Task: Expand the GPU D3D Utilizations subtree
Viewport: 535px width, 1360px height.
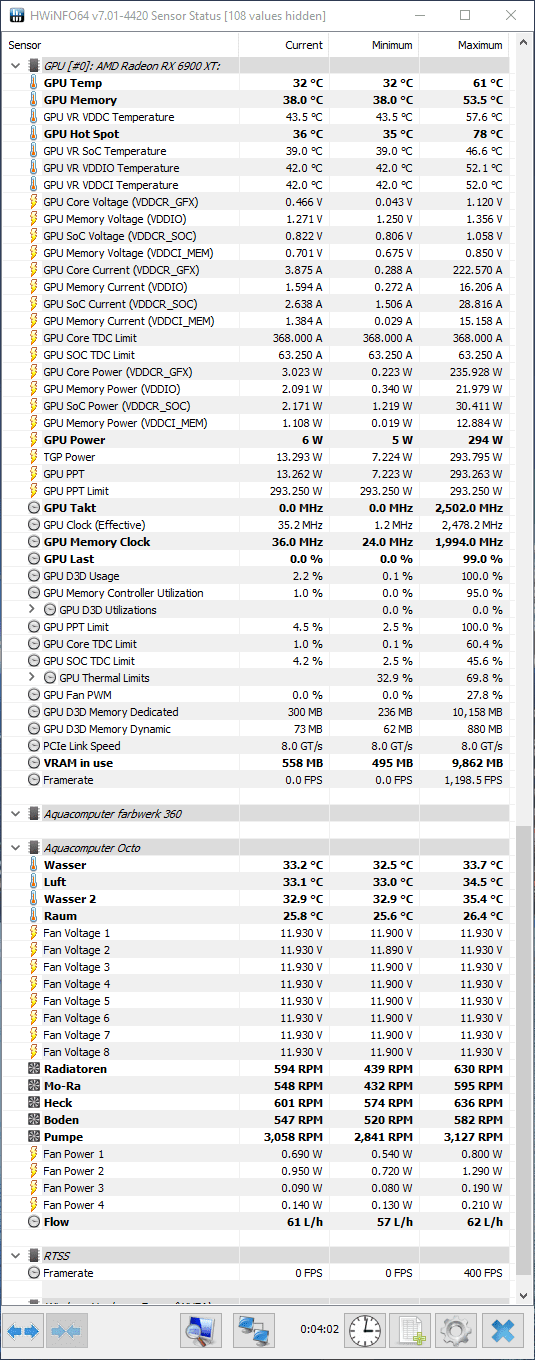Action: [x=31, y=610]
